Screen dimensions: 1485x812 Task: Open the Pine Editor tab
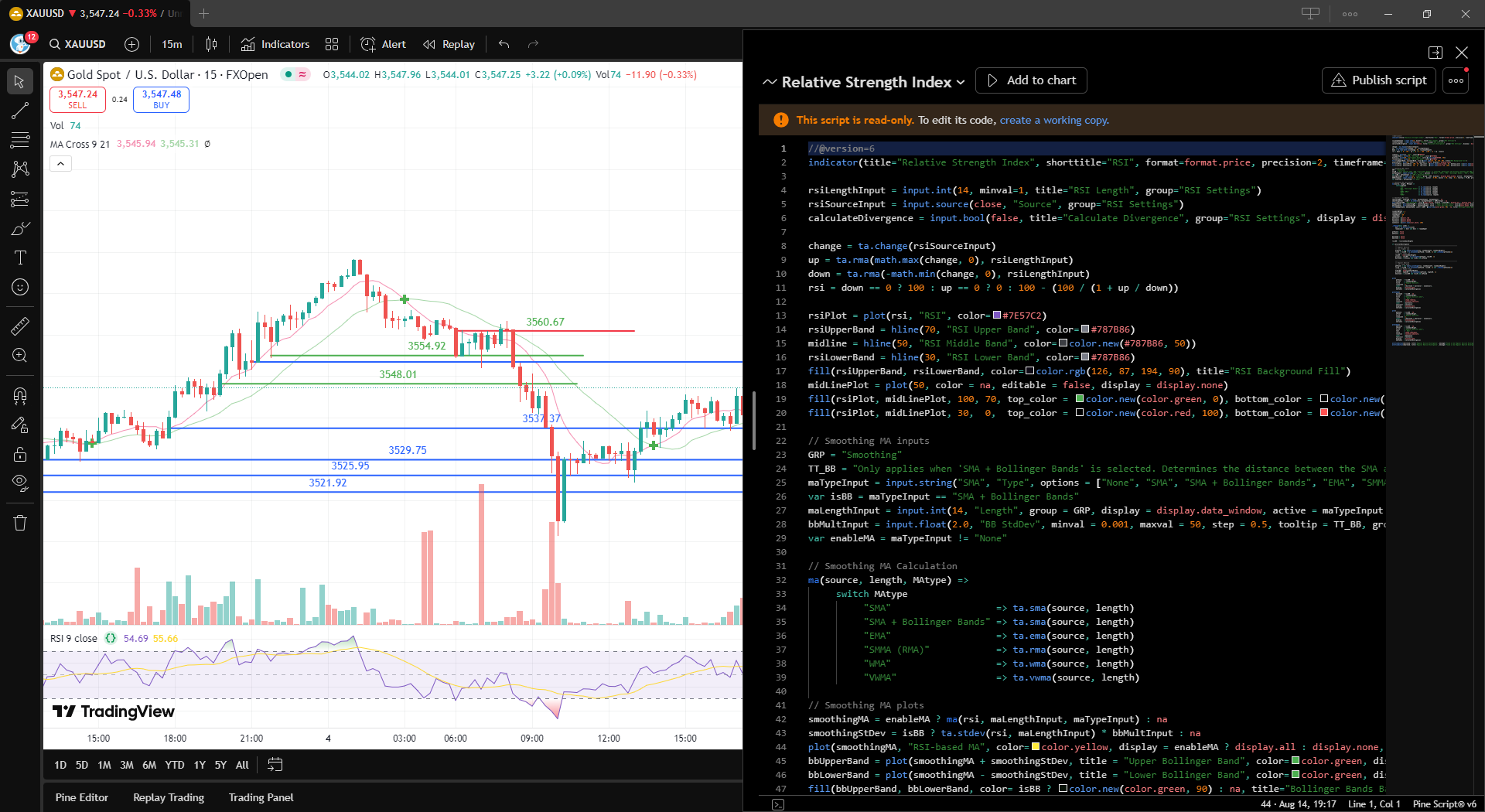[x=82, y=797]
